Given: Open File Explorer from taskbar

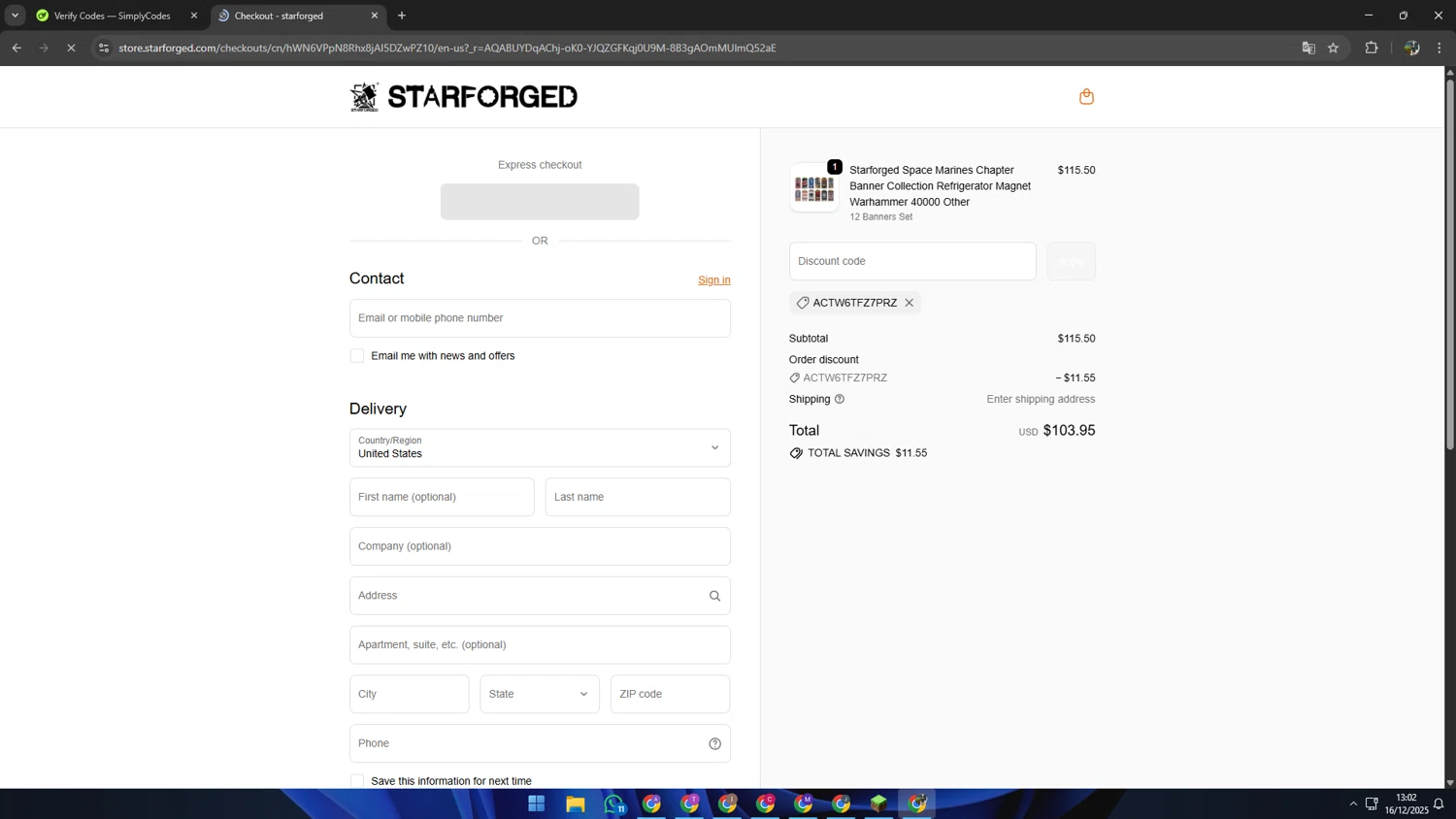Looking at the screenshot, I should 576,803.
